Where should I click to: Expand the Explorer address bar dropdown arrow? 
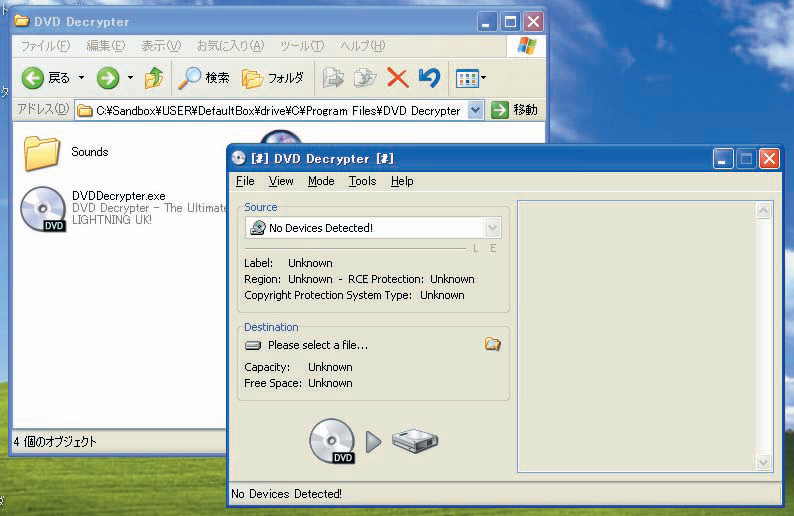click(x=475, y=110)
